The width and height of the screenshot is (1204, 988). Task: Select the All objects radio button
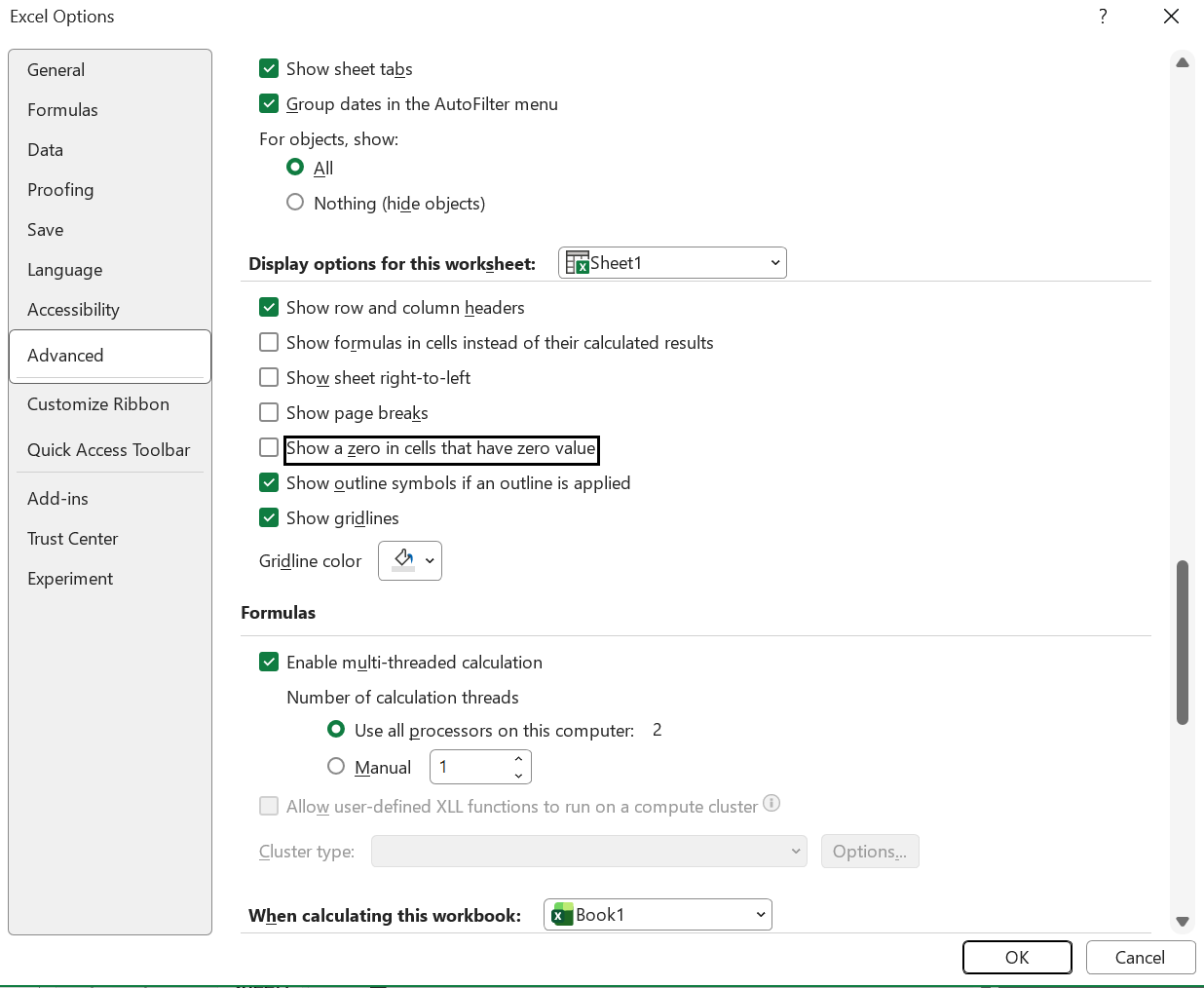coord(295,168)
